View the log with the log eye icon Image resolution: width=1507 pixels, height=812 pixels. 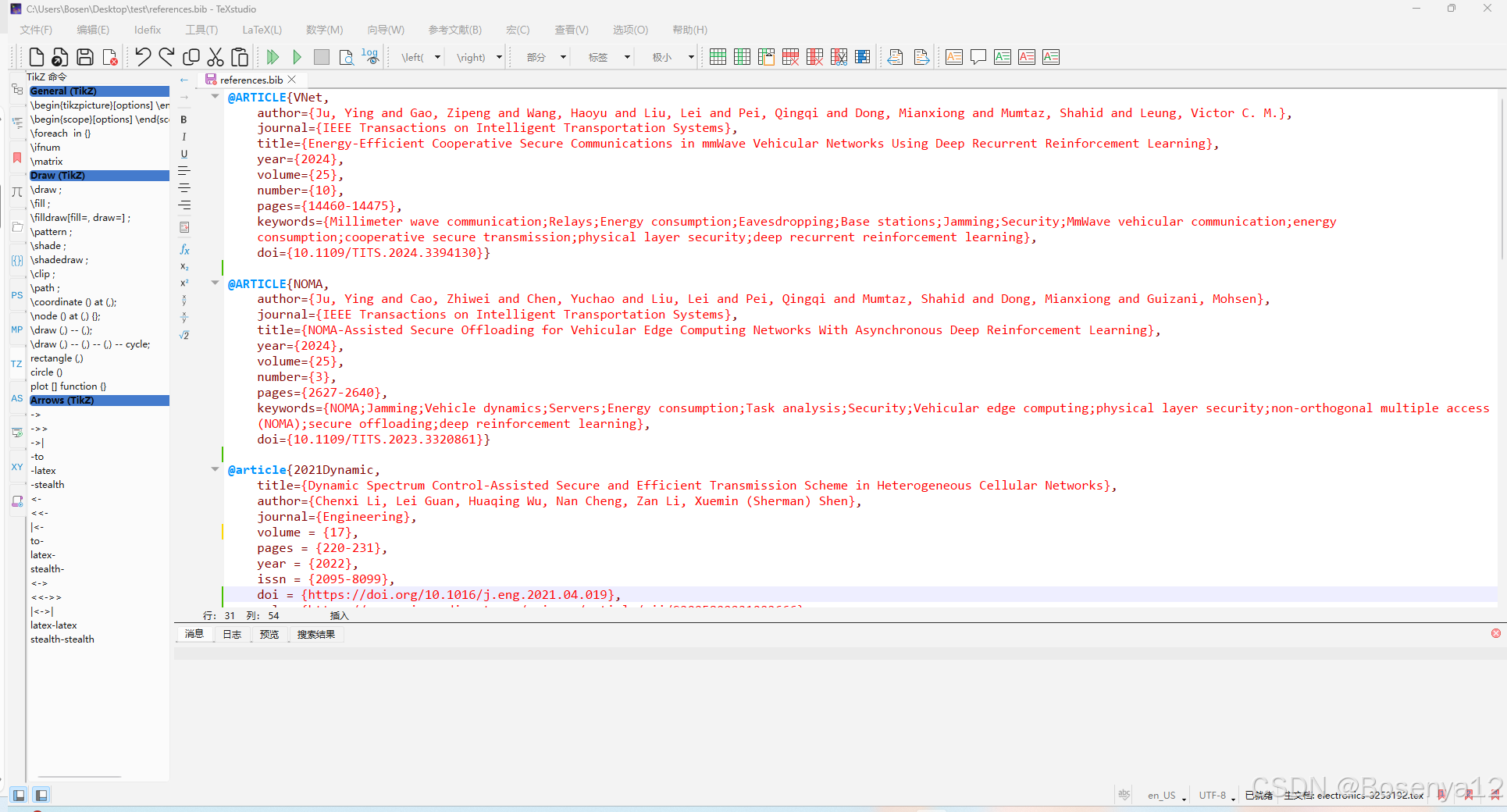tap(370, 57)
